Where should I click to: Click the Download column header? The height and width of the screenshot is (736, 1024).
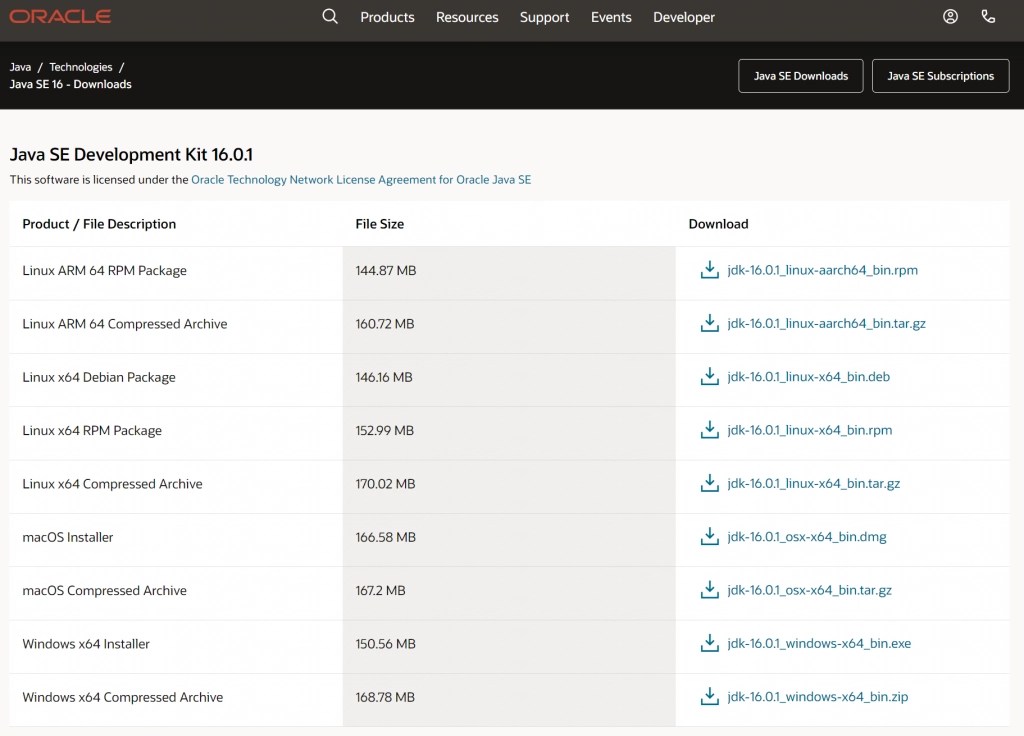tap(718, 224)
